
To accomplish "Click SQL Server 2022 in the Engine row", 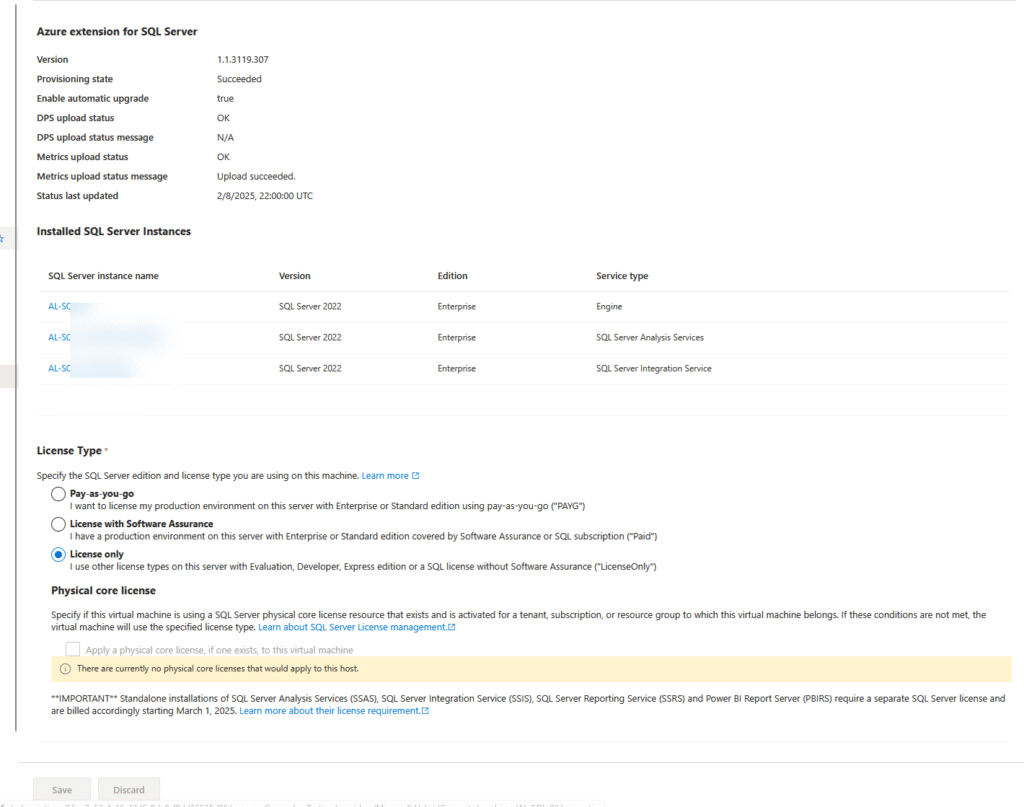I will 310,306.
